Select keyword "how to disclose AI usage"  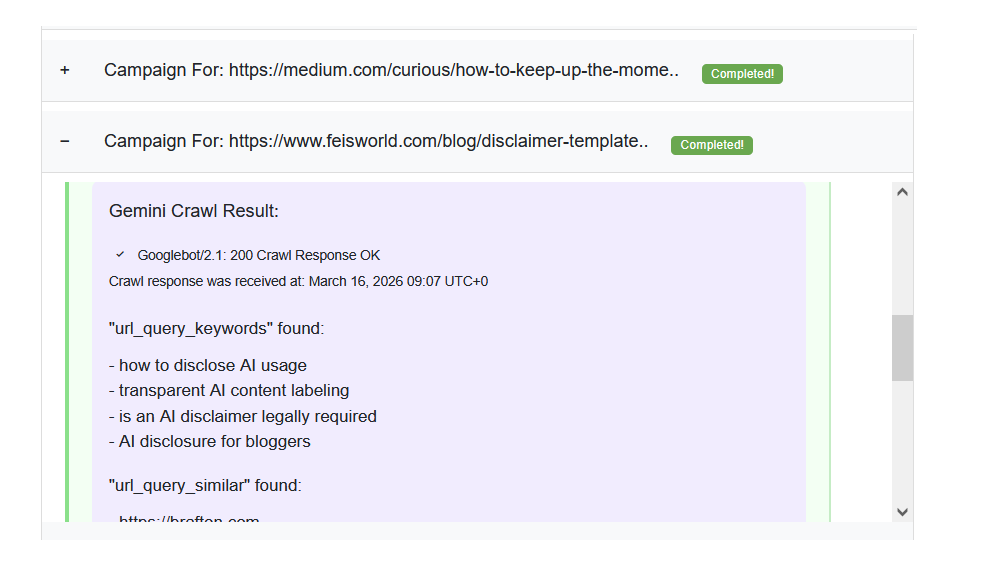pos(212,365)
